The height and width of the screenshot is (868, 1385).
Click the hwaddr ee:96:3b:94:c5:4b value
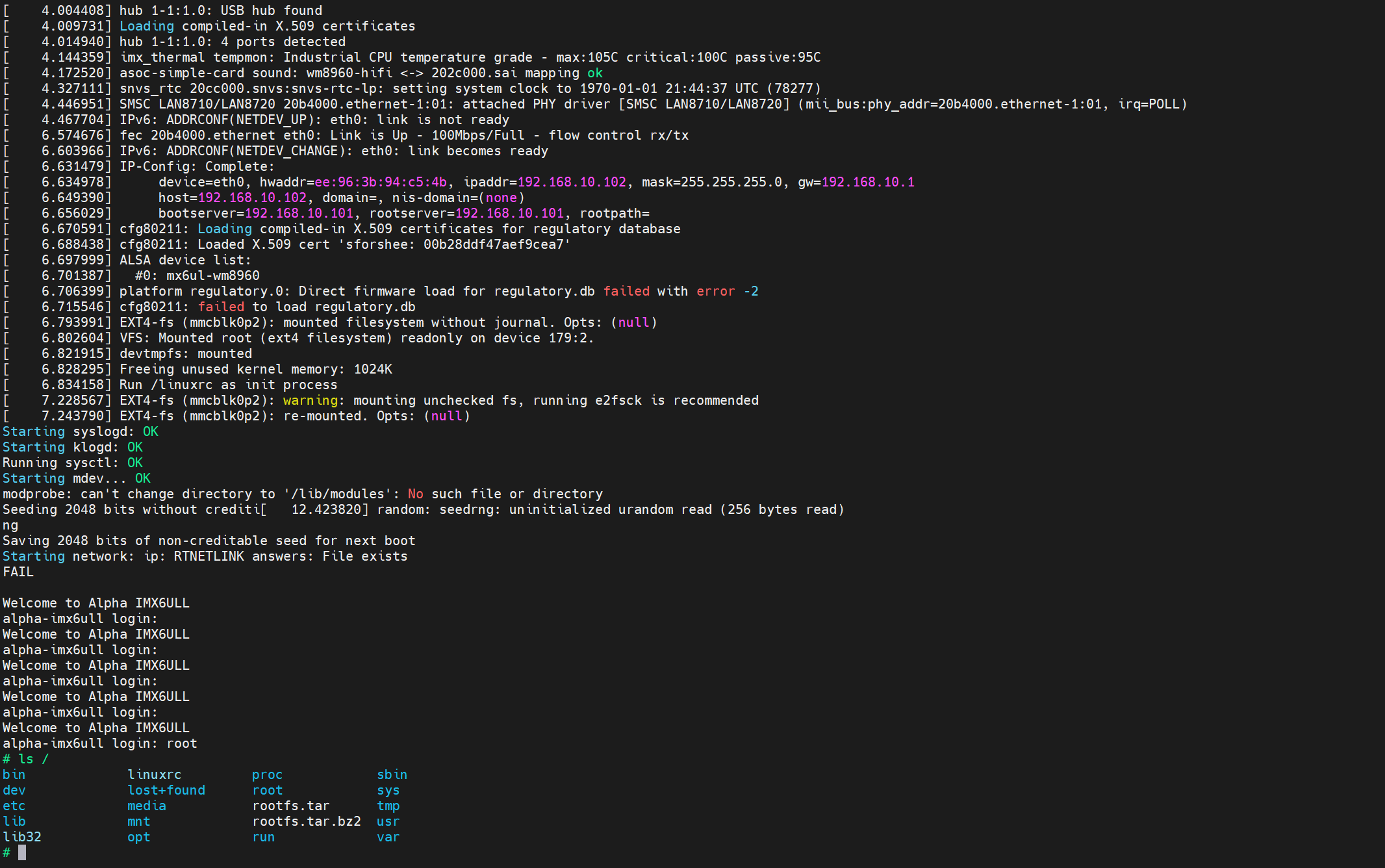[x=381, y=182]
